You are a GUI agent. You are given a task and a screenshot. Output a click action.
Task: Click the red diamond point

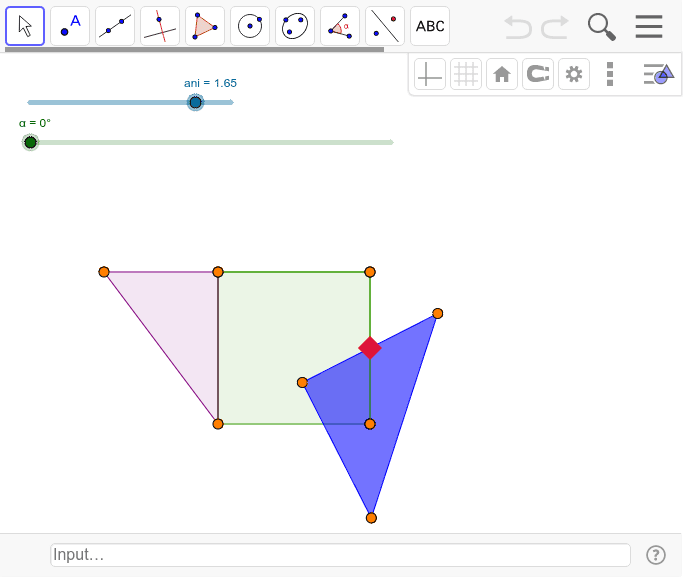370,348
